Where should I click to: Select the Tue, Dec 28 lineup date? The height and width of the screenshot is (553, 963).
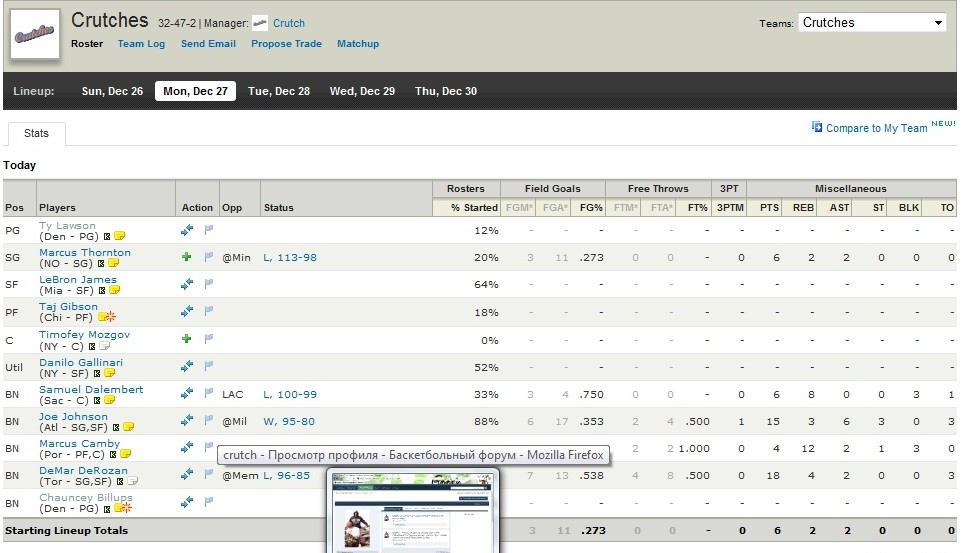[278, 91]
